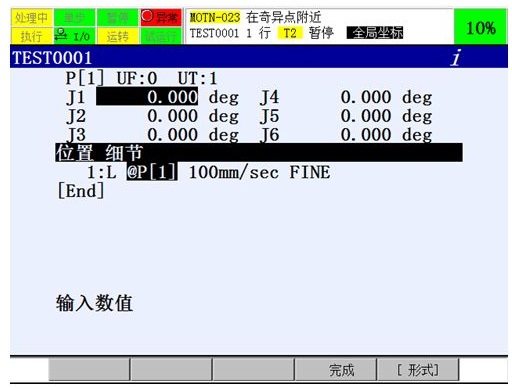Click the I/O status indicator
Image resolution: width=512 pixels, height=390 pixels.
75,36
